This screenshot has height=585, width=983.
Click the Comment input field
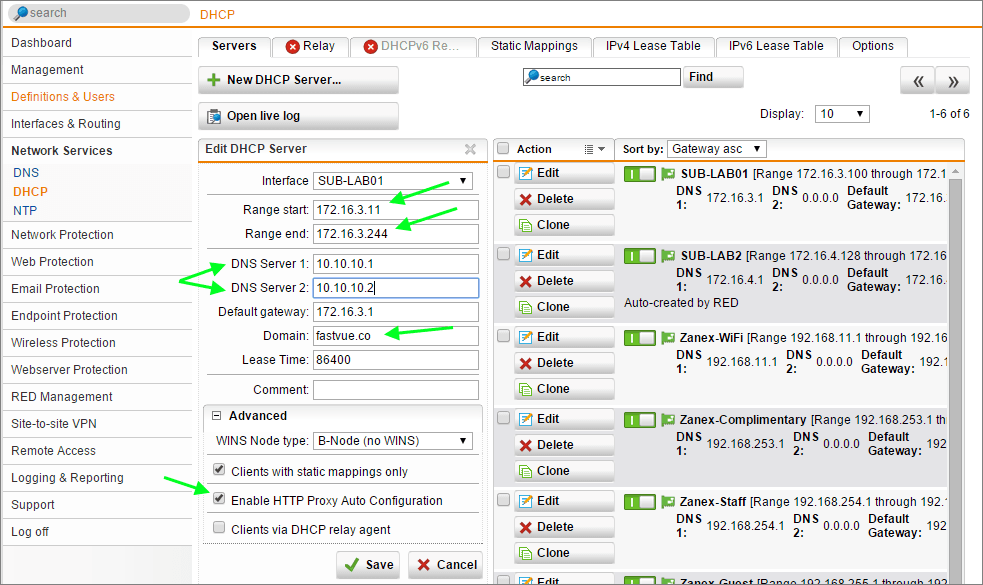click(396, 389)
